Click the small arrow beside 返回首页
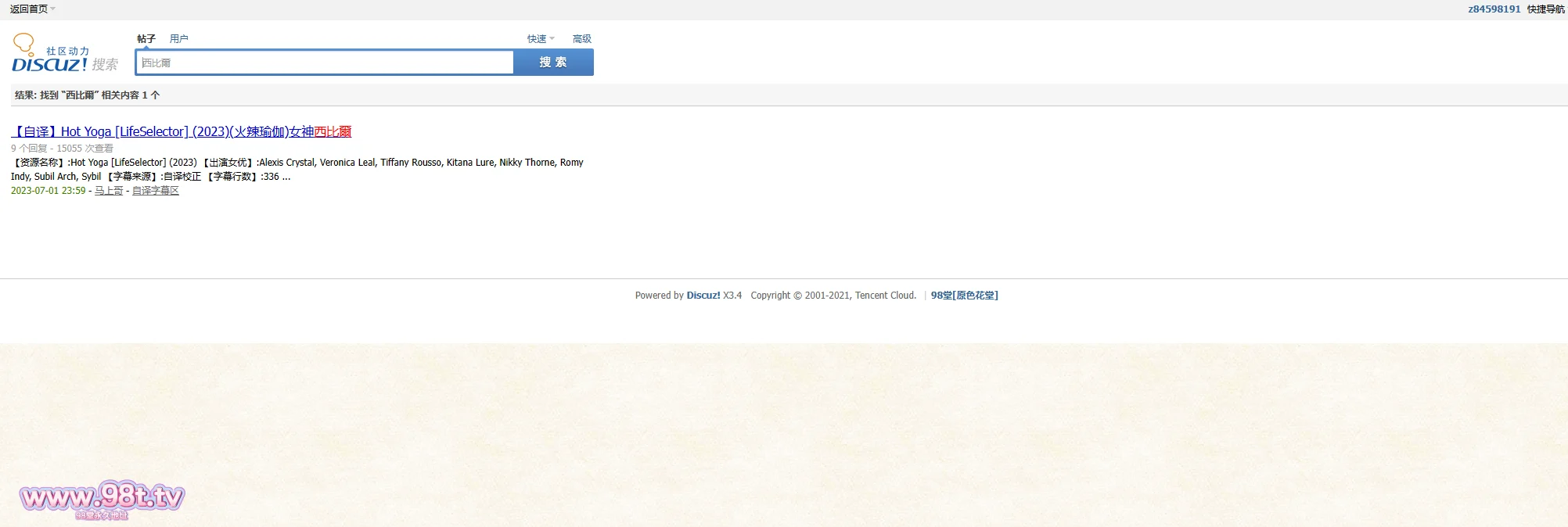This screenshot has width=1568, height=527. [53, 9]
